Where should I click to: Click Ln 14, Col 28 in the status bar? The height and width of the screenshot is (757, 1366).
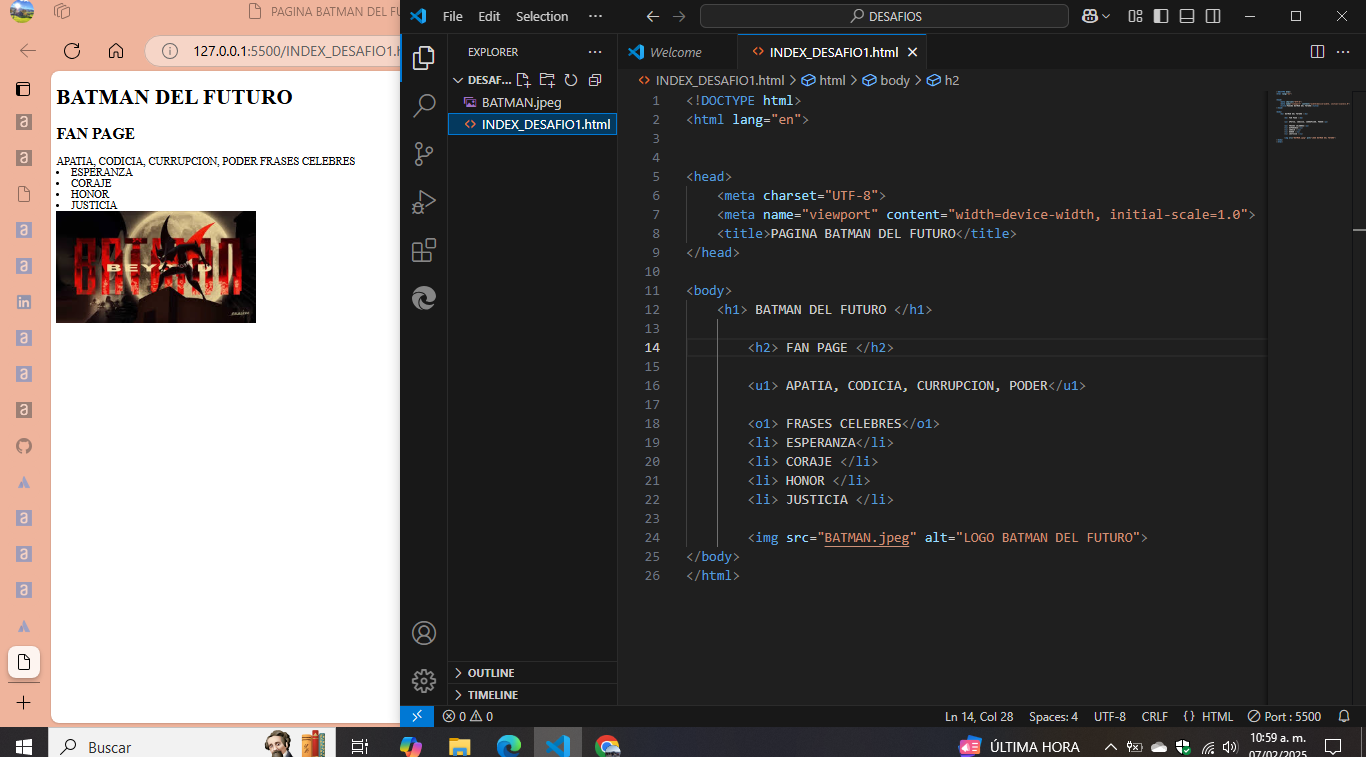pos(979,716)
